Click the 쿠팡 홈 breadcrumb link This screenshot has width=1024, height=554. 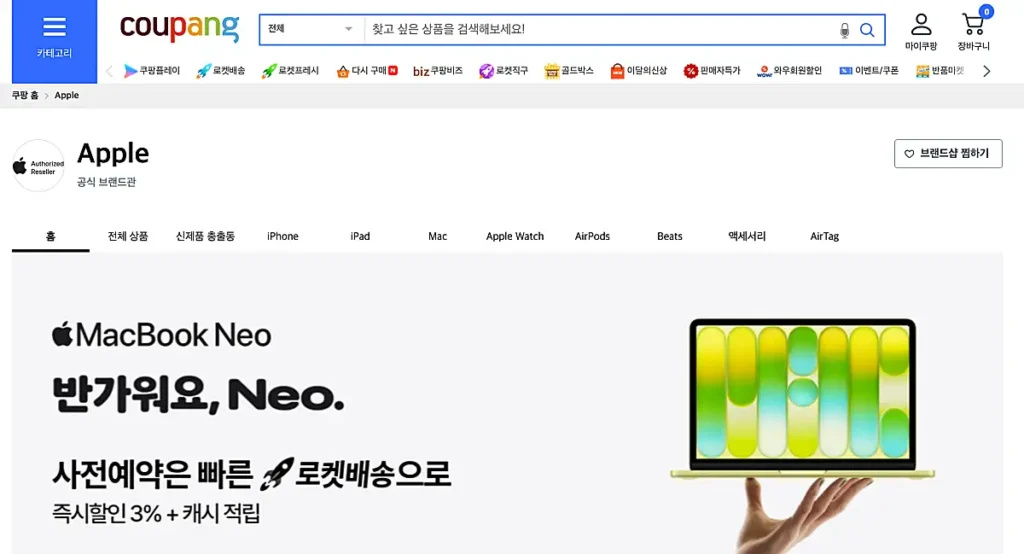25,95
